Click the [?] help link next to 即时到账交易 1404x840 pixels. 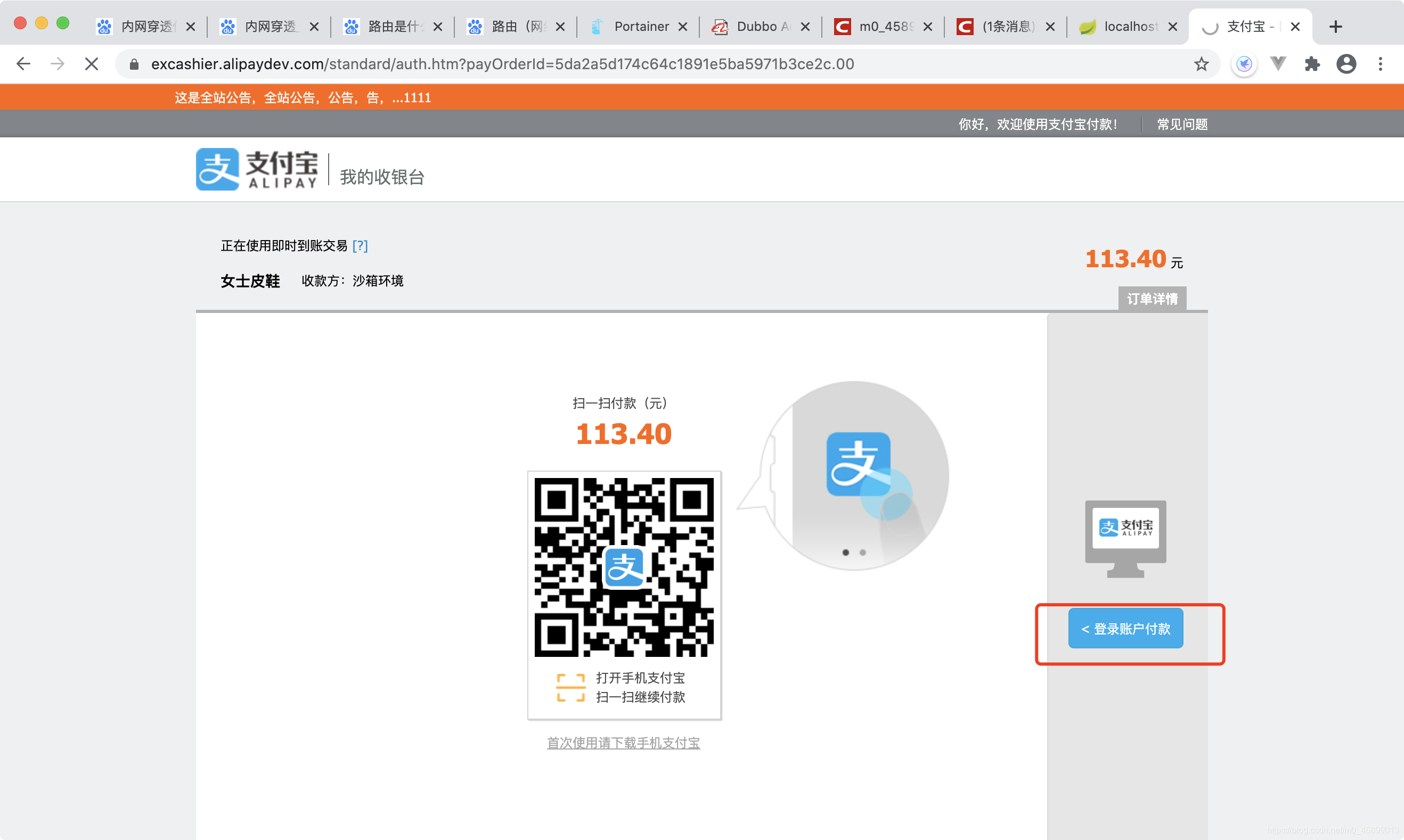coord(360,245)
